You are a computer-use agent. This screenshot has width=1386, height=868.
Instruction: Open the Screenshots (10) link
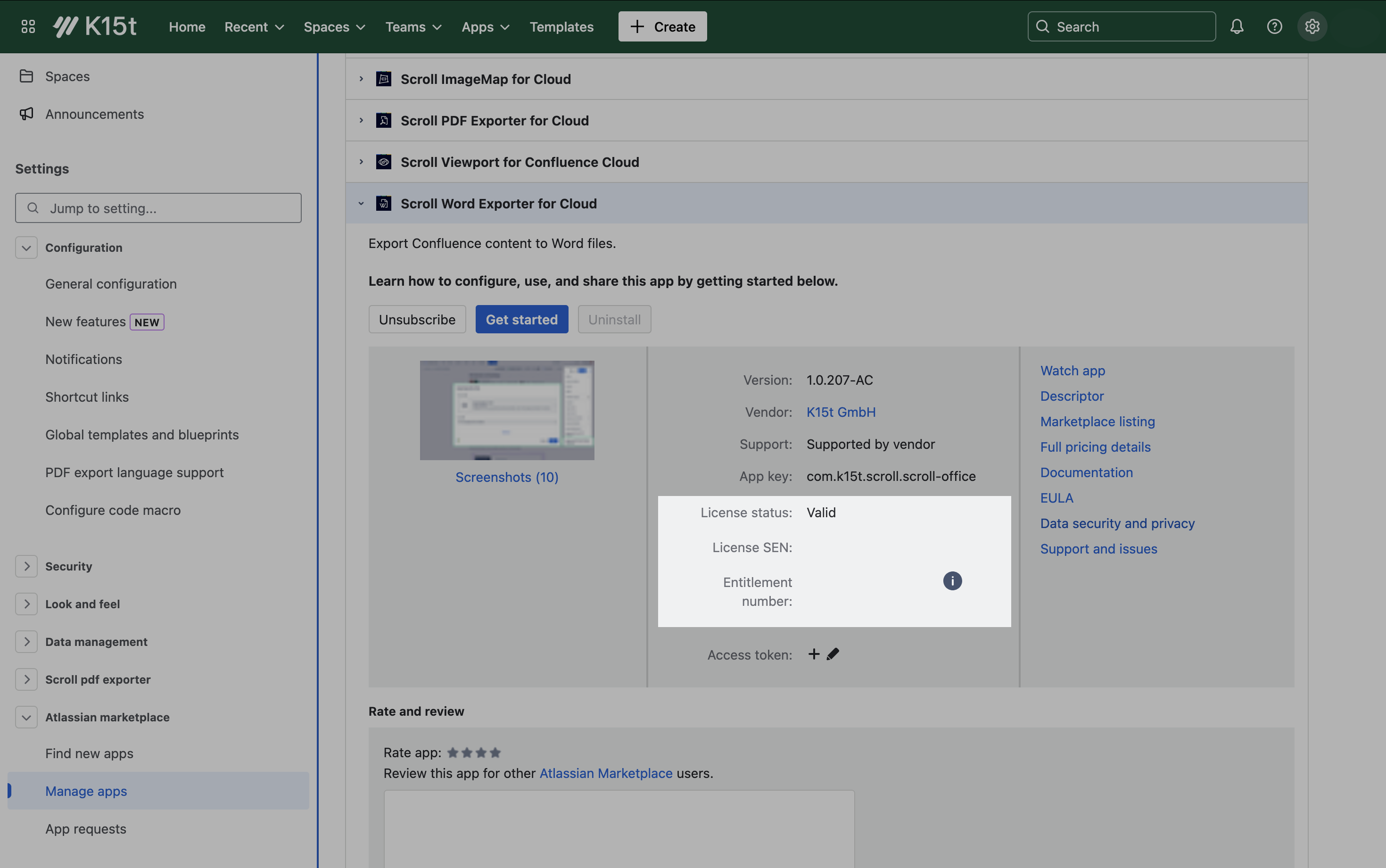tap(507, 477)
